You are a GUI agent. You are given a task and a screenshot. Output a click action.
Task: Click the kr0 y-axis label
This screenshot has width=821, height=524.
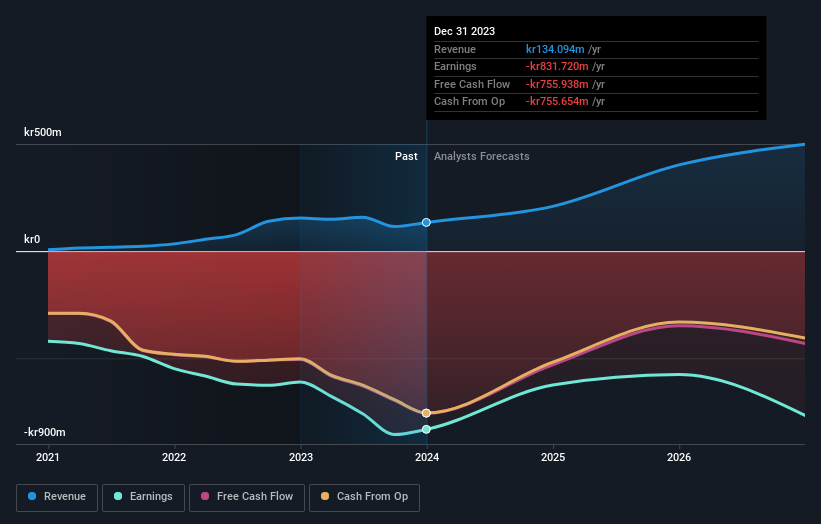tap(32, 239)
